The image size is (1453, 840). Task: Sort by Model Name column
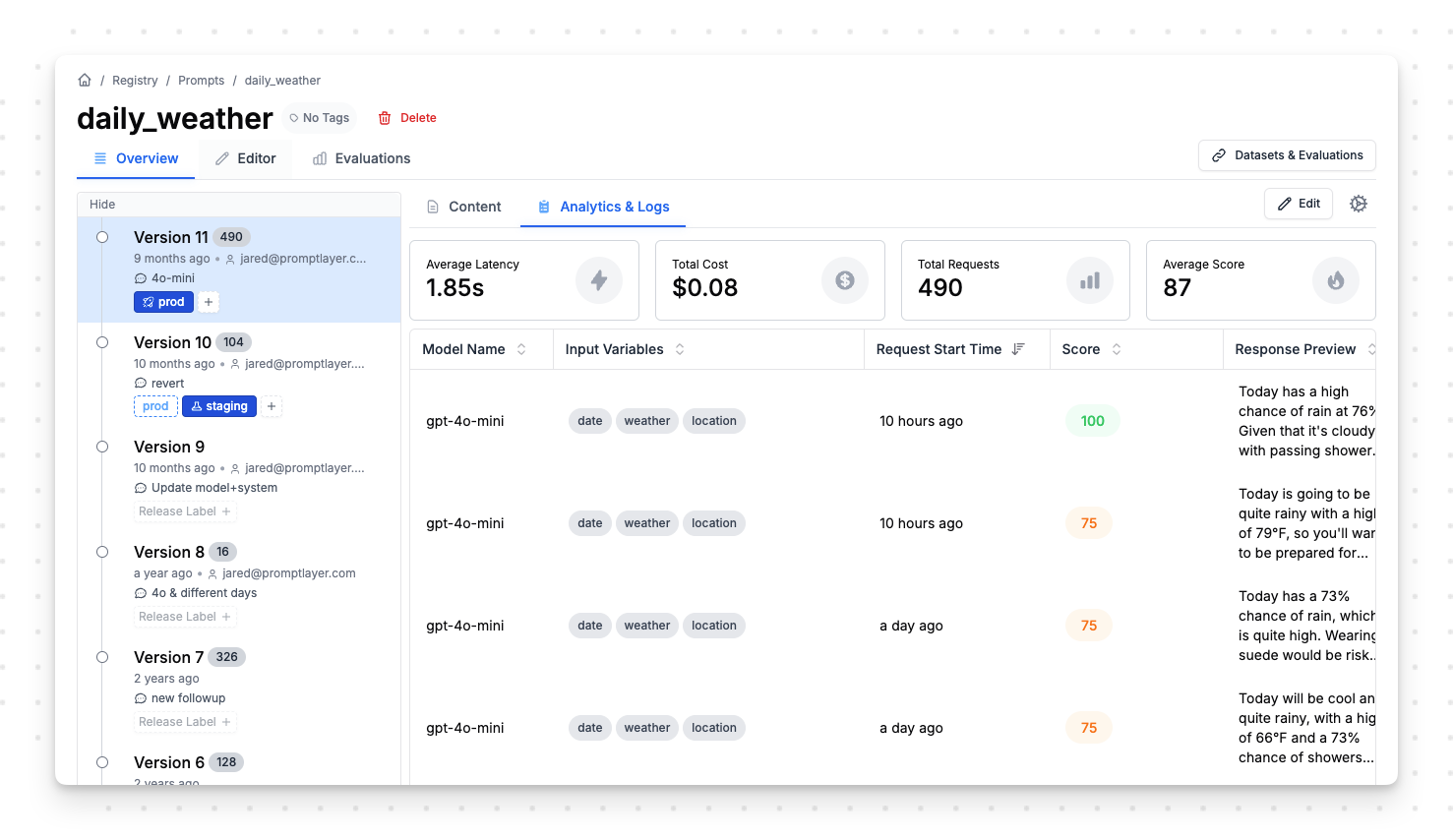coord(521,349)
